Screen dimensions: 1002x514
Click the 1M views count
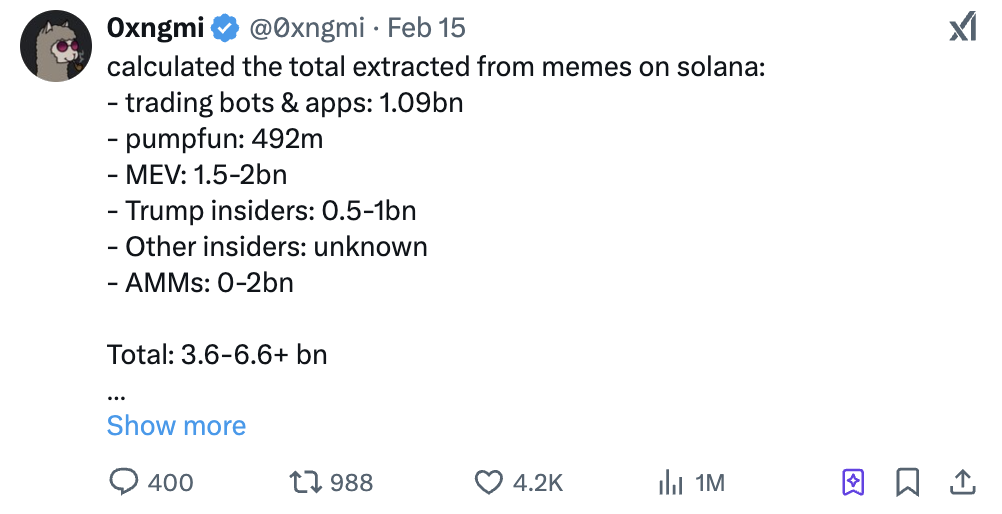point(709,483)
